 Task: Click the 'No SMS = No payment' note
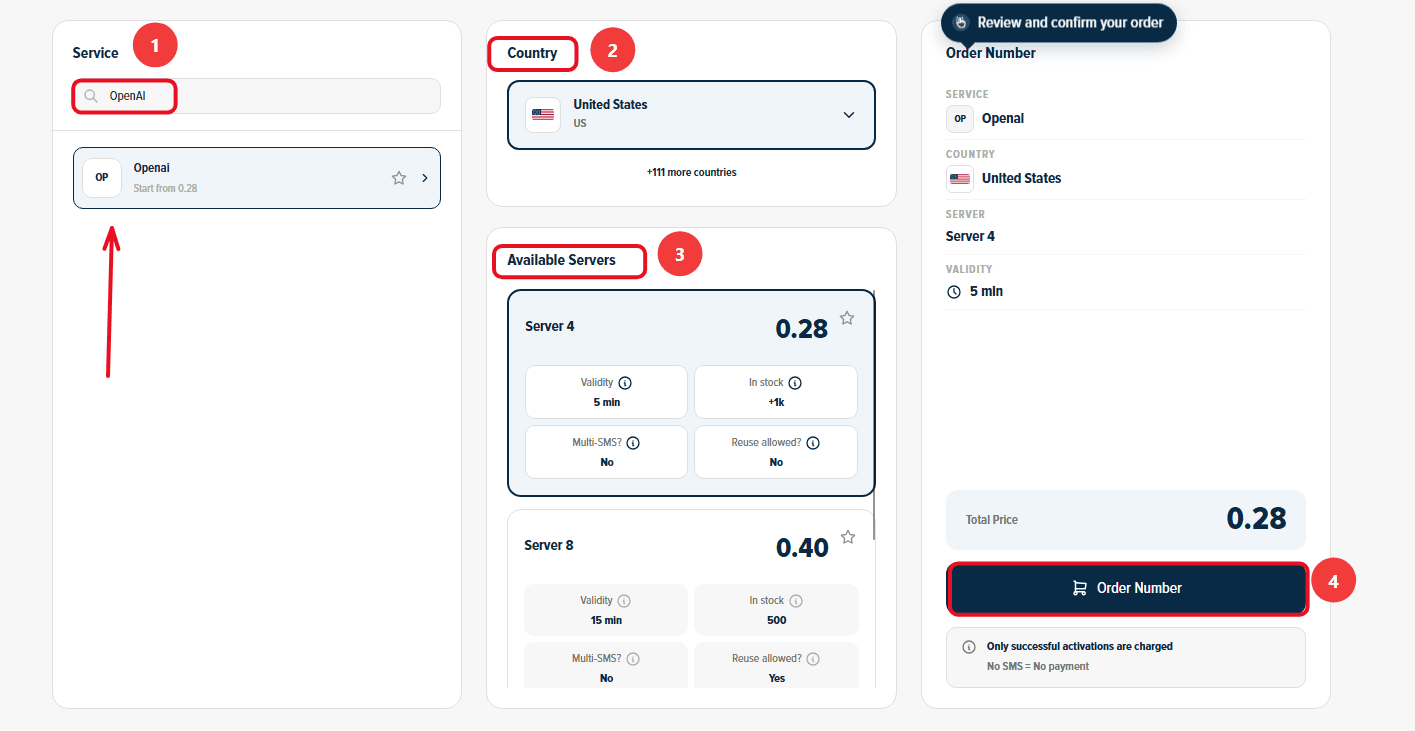click(1038, 666)
